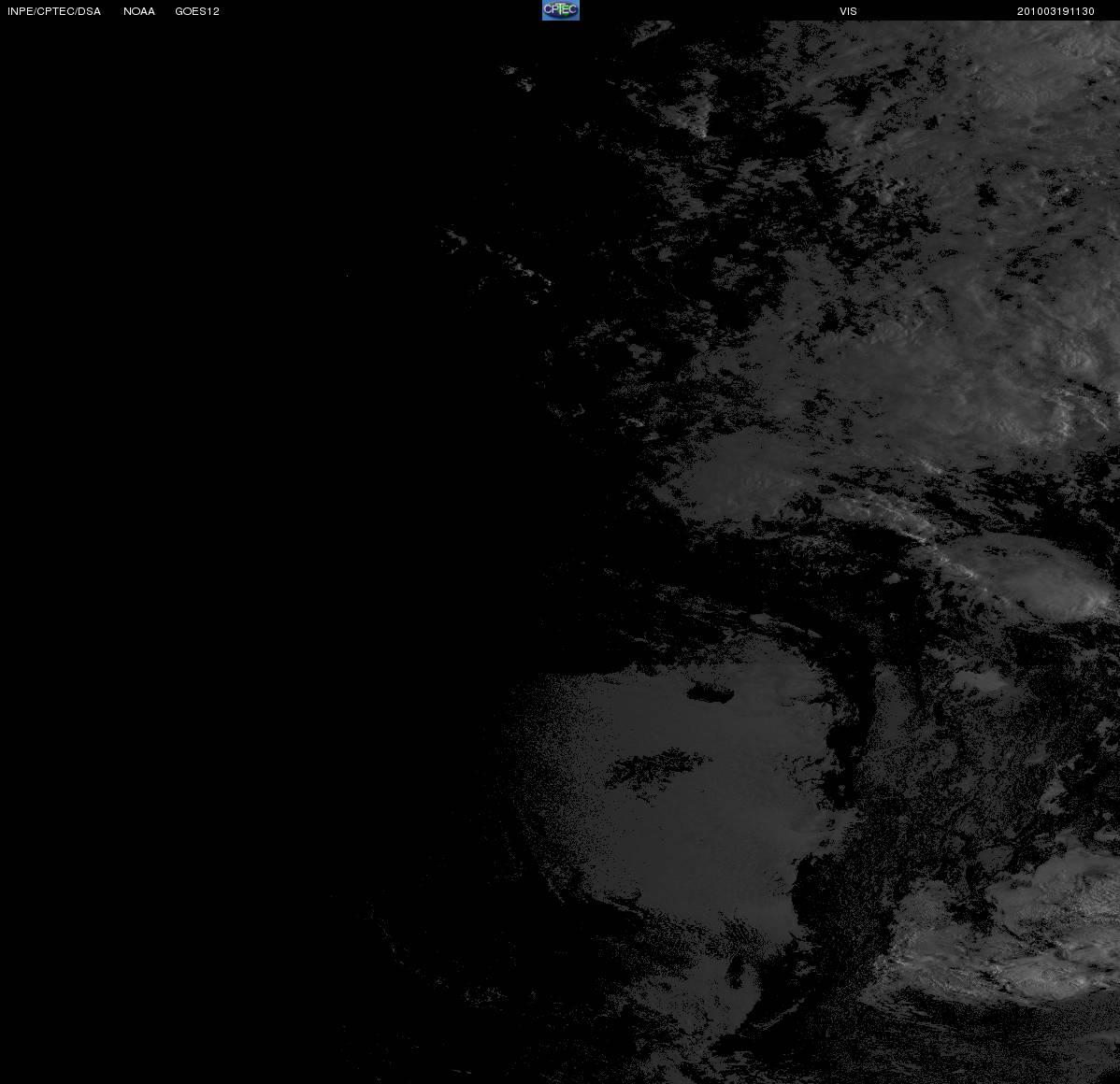The height and width of the screenshot is (1084, 1120).
Task: Click the INPE/CPTEC/DSA header text
Action: 54,11
